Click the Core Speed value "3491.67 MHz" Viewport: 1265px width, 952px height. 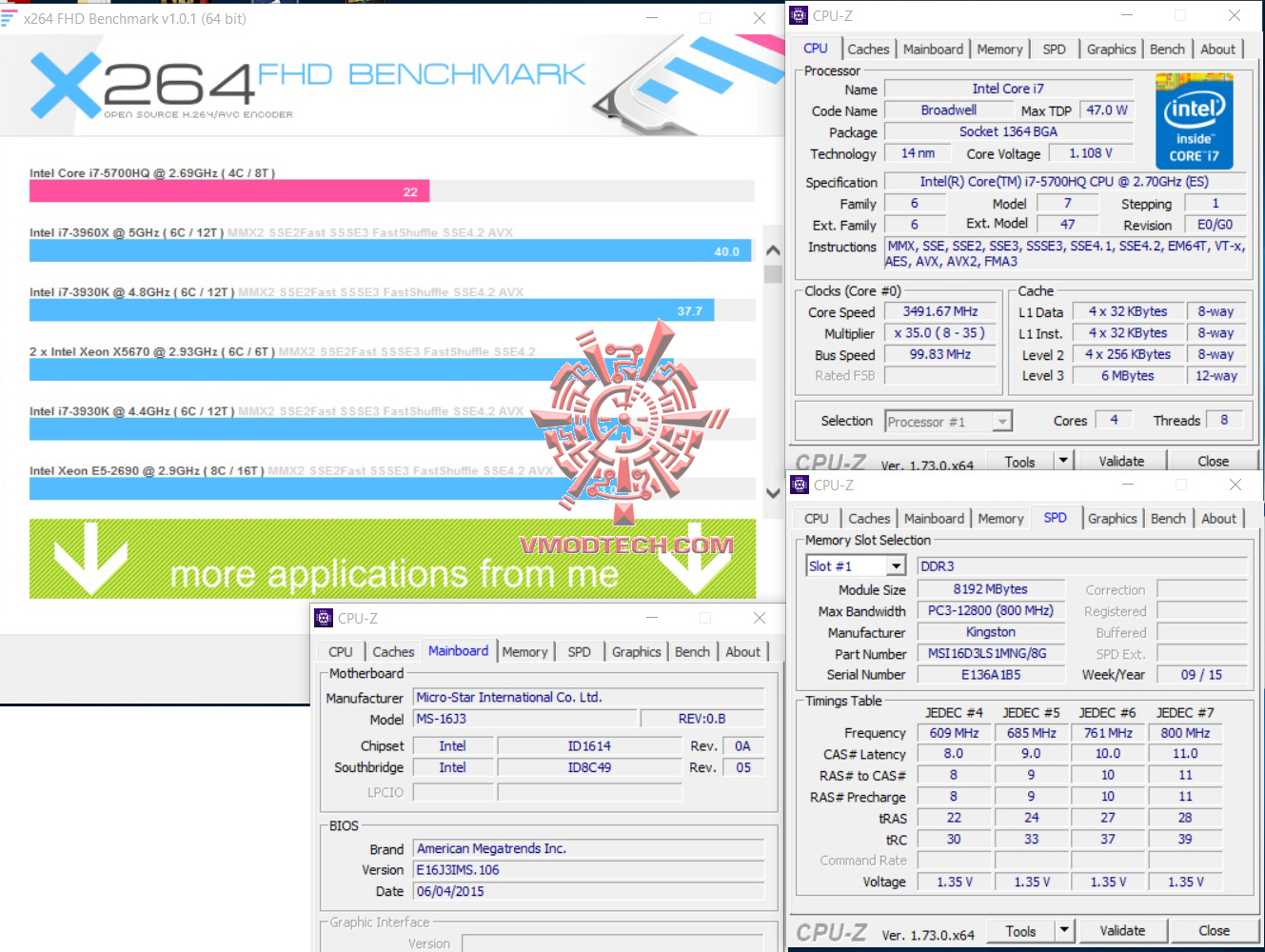tap(939, 311)
